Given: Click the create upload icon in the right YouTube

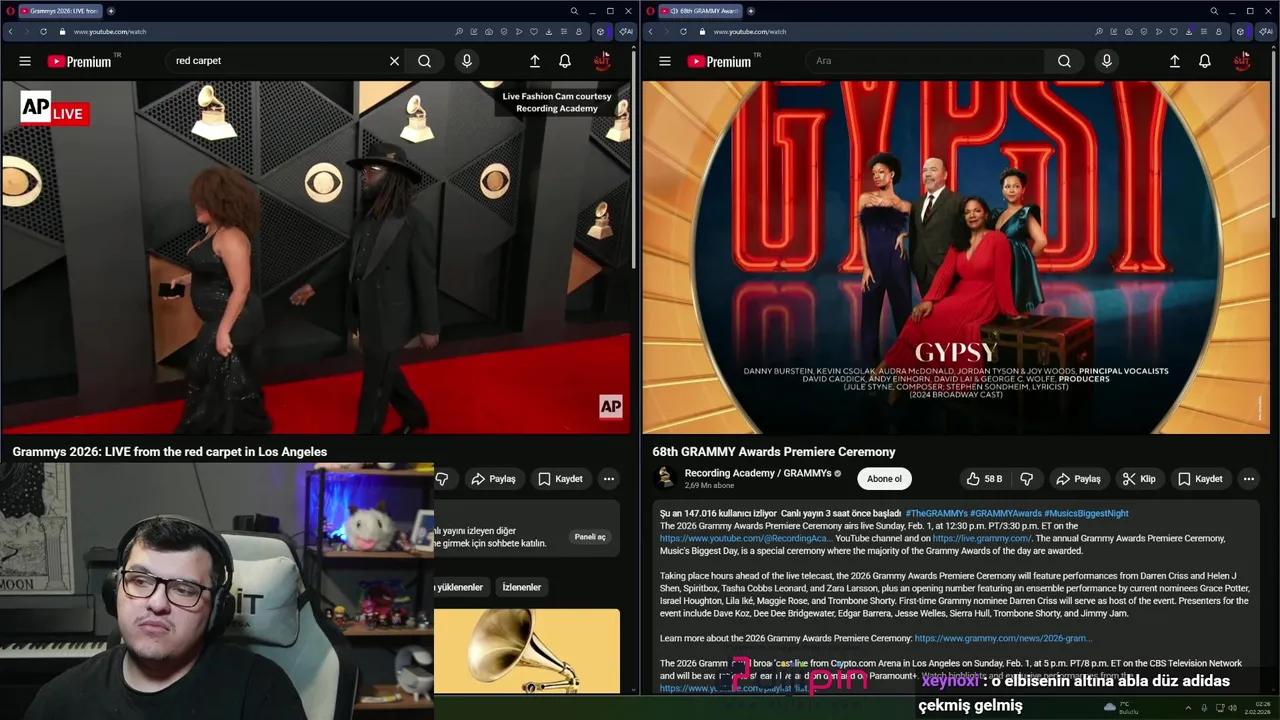Looking at the screenshot, I should pyautogui.click(x=1175, y=61).
